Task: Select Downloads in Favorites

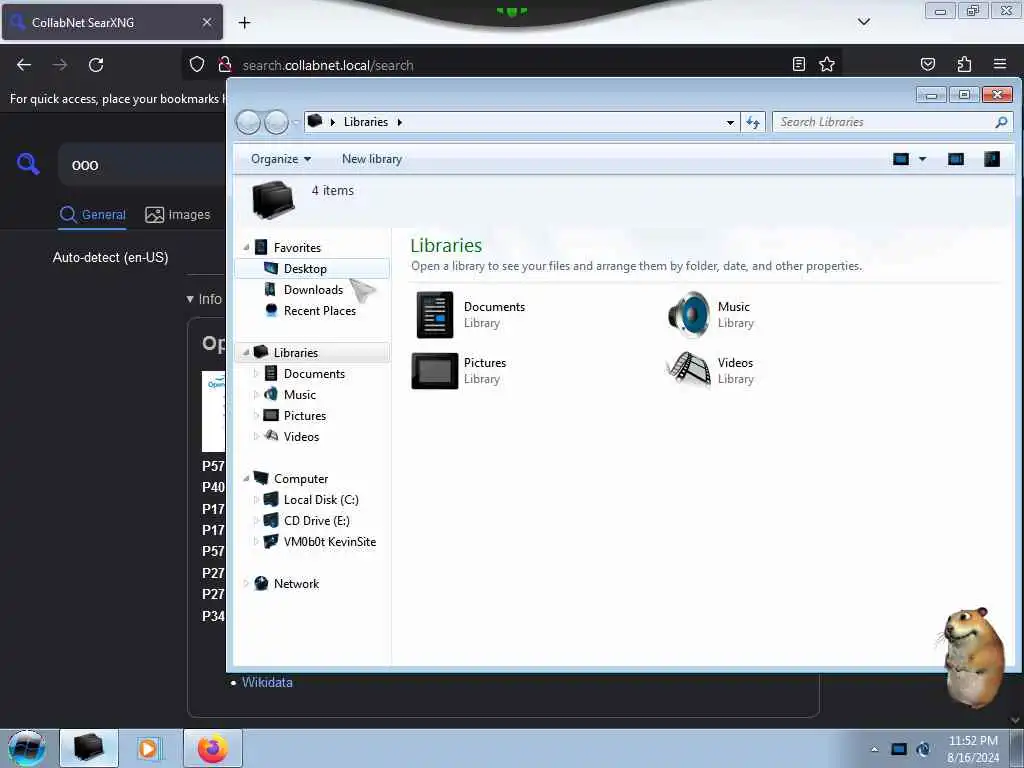Action: tap(313, 289)
